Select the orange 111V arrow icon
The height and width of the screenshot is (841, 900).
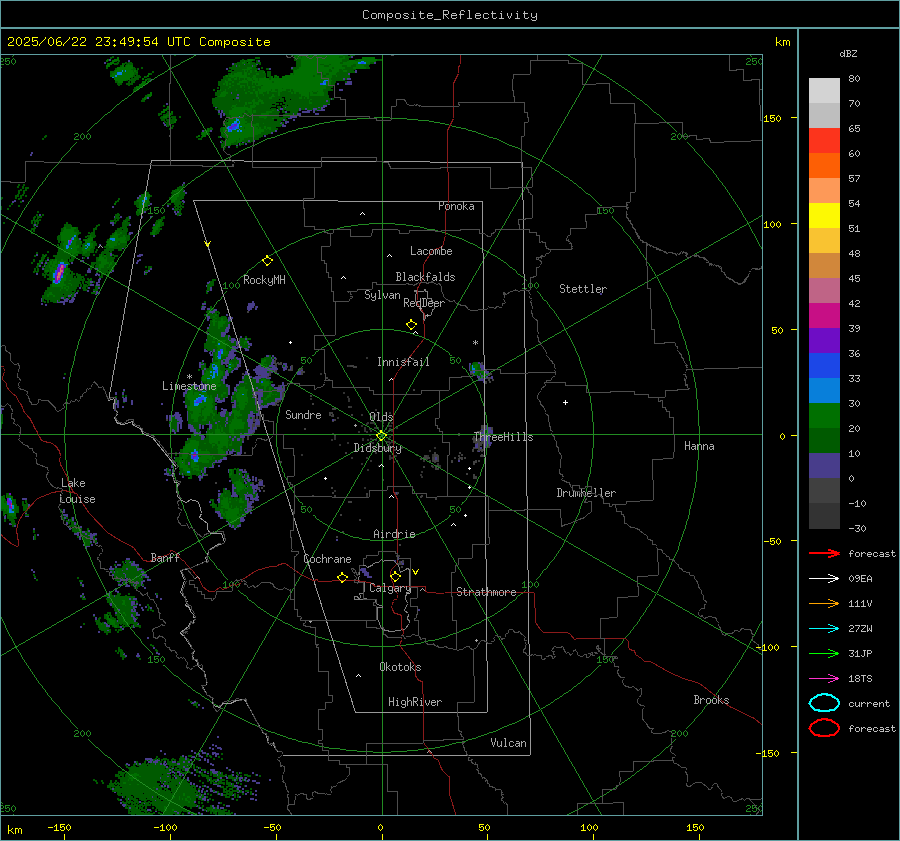[824, 603]
